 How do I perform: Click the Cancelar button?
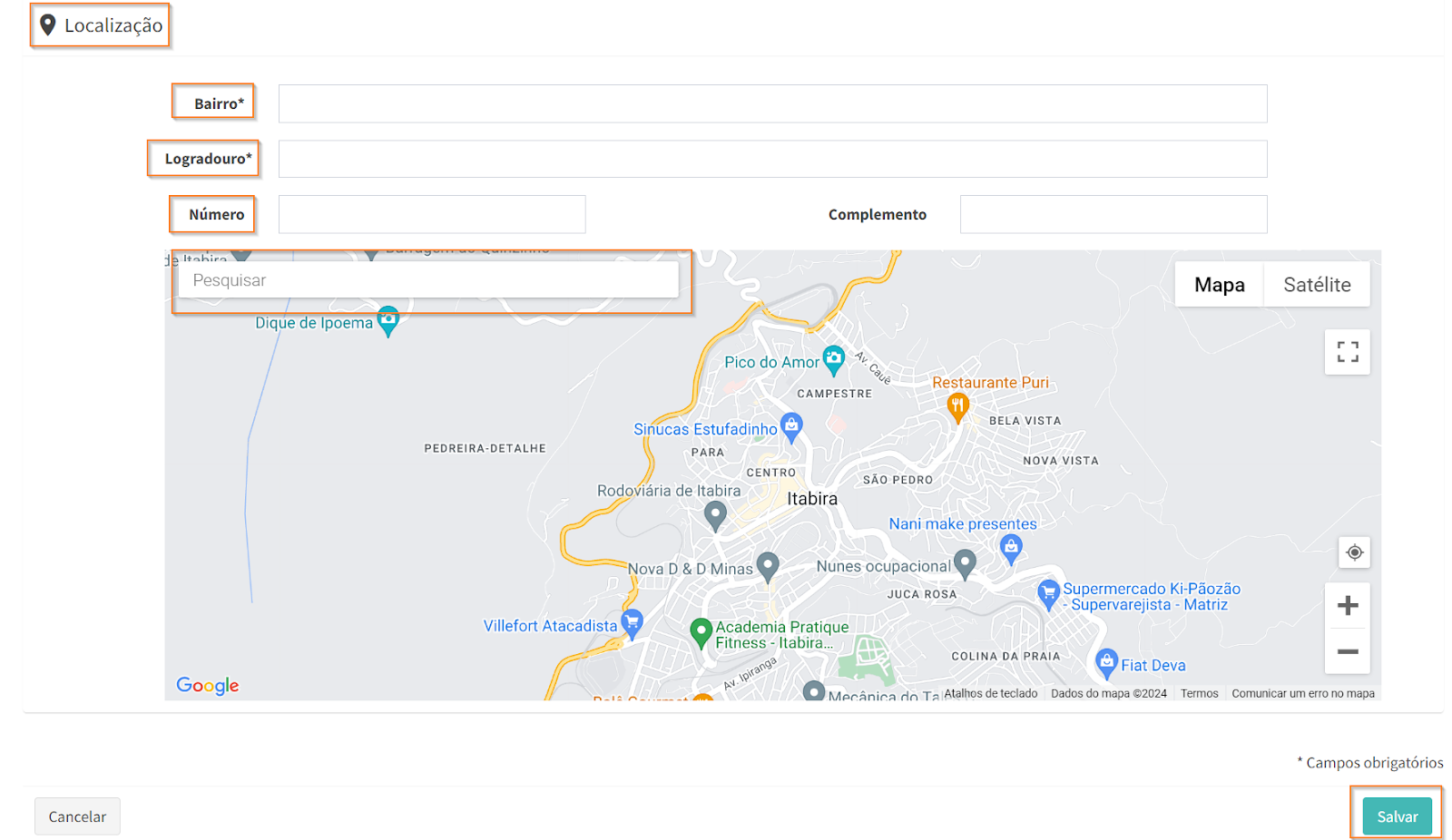tap(77, 816)
